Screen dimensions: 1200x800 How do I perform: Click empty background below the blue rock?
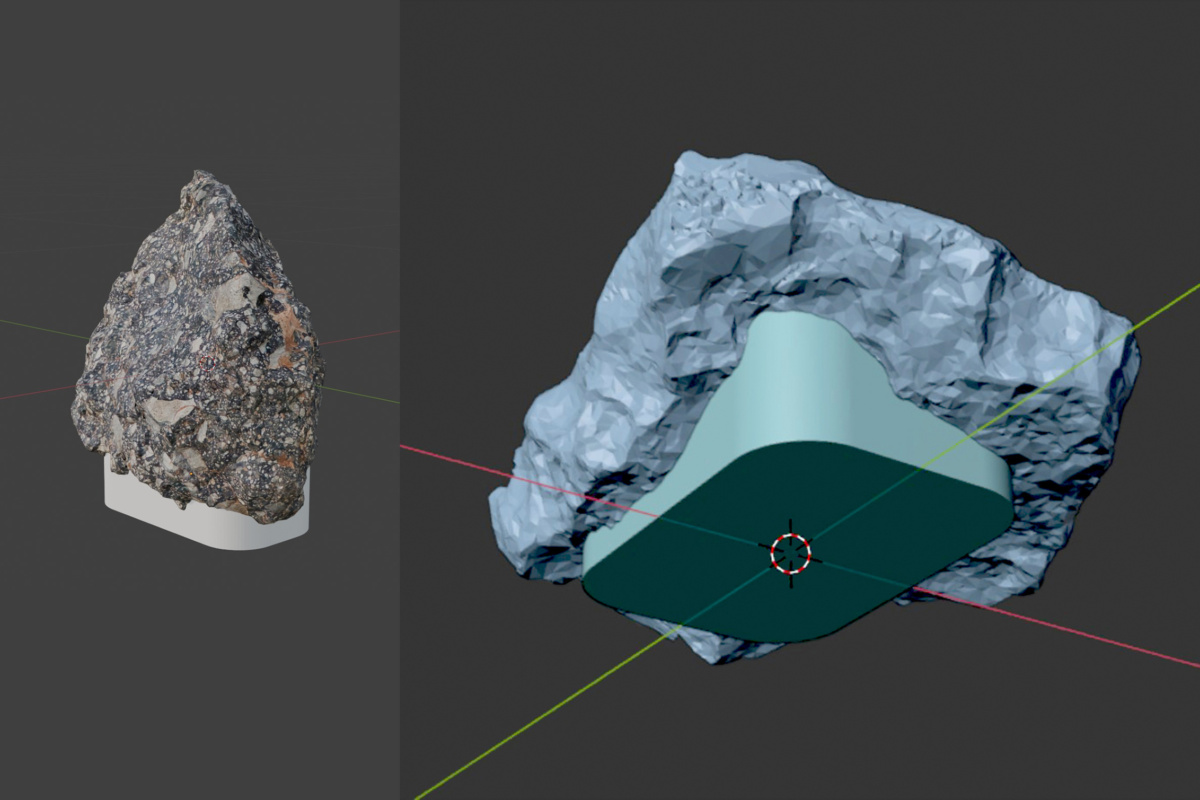800,730
